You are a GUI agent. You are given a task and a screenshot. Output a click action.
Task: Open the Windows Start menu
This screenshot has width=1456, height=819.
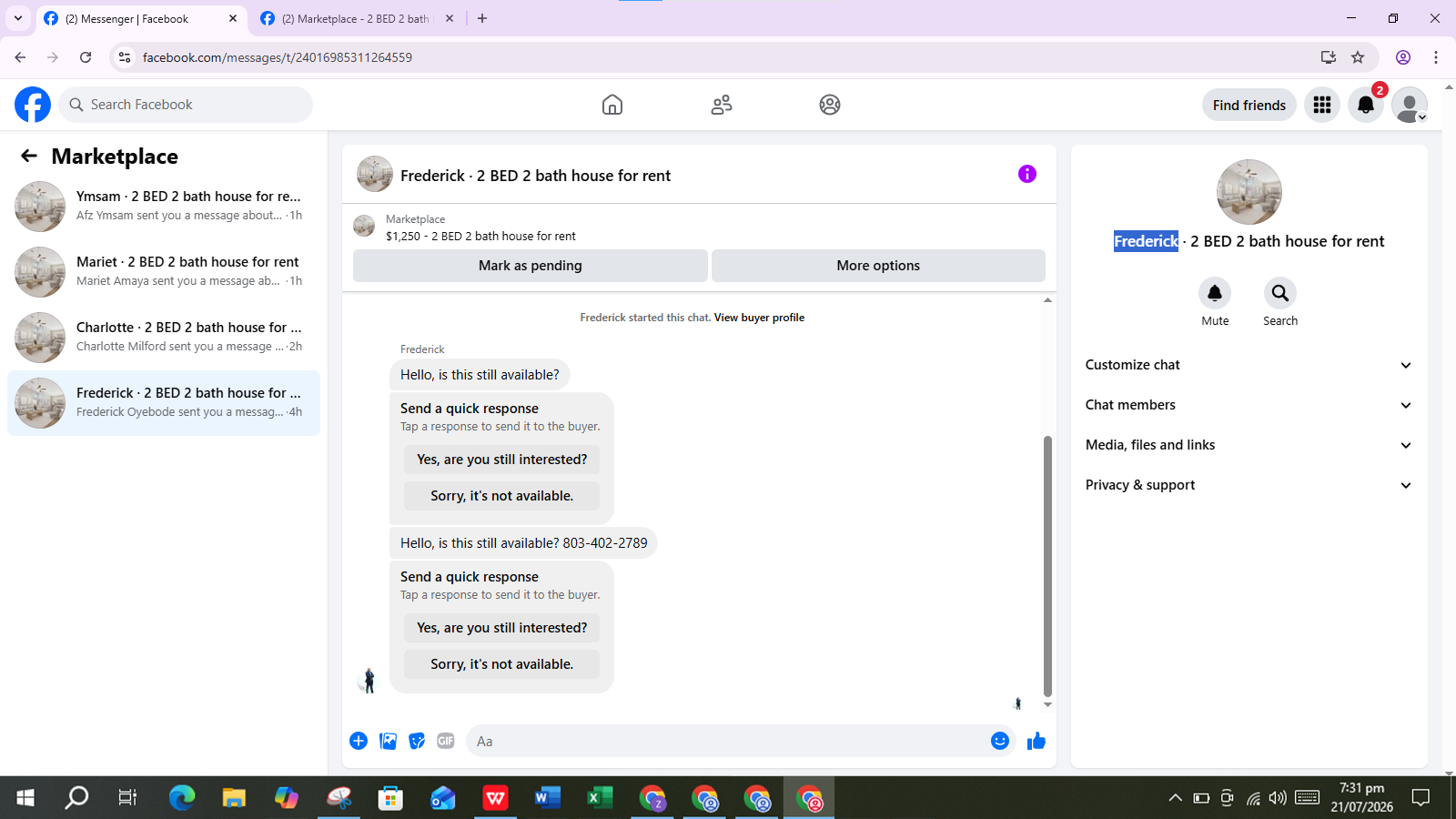click(25, 798)
